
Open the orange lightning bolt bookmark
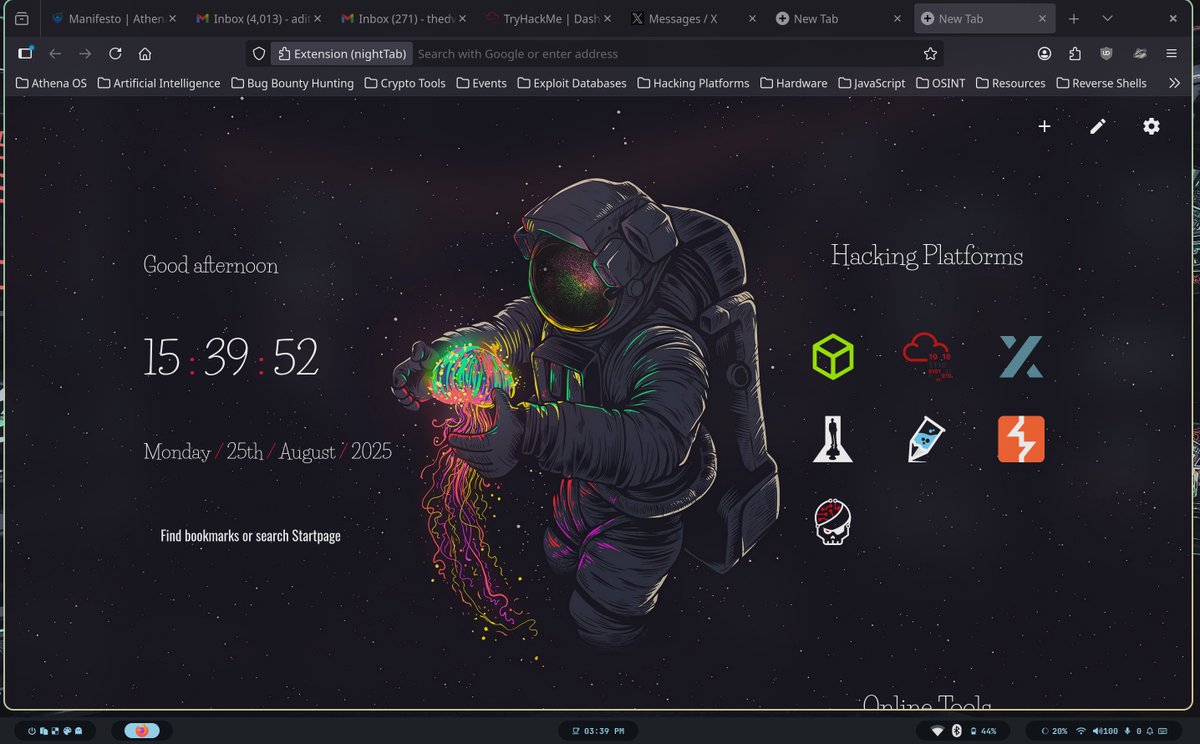(1021, 439)
